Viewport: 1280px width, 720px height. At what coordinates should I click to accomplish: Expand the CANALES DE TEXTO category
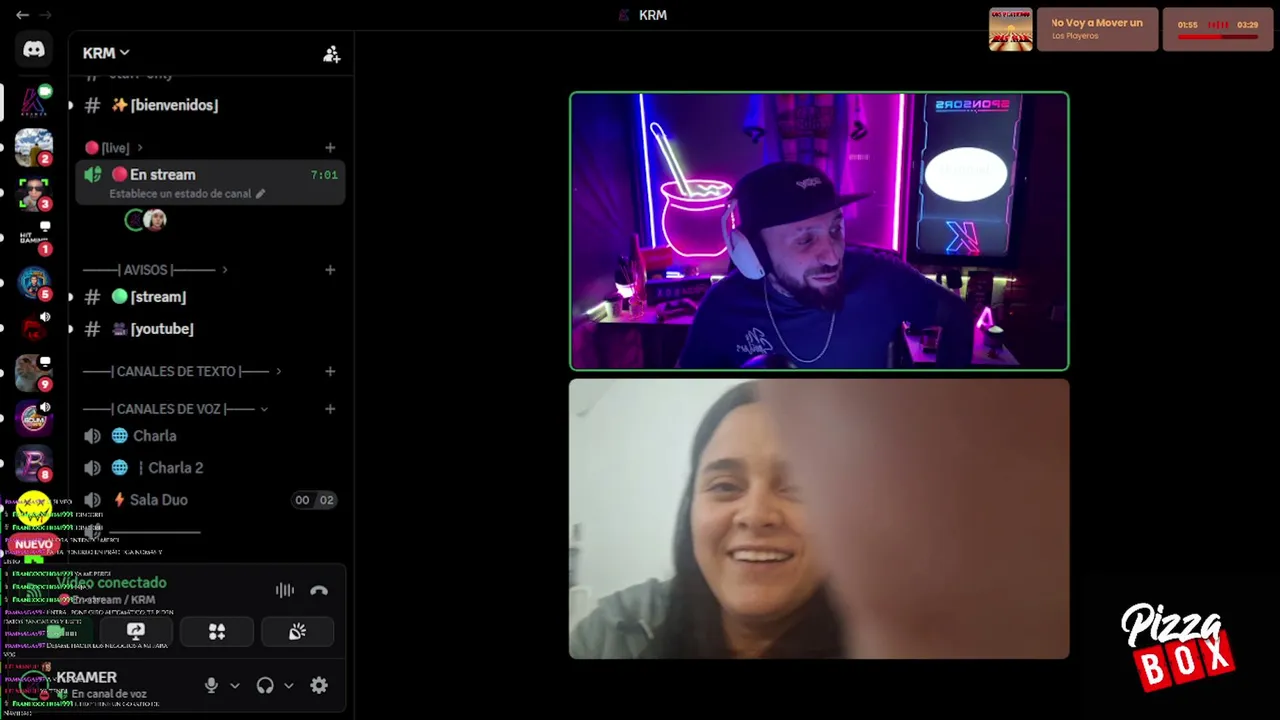[x=182, y=372]
